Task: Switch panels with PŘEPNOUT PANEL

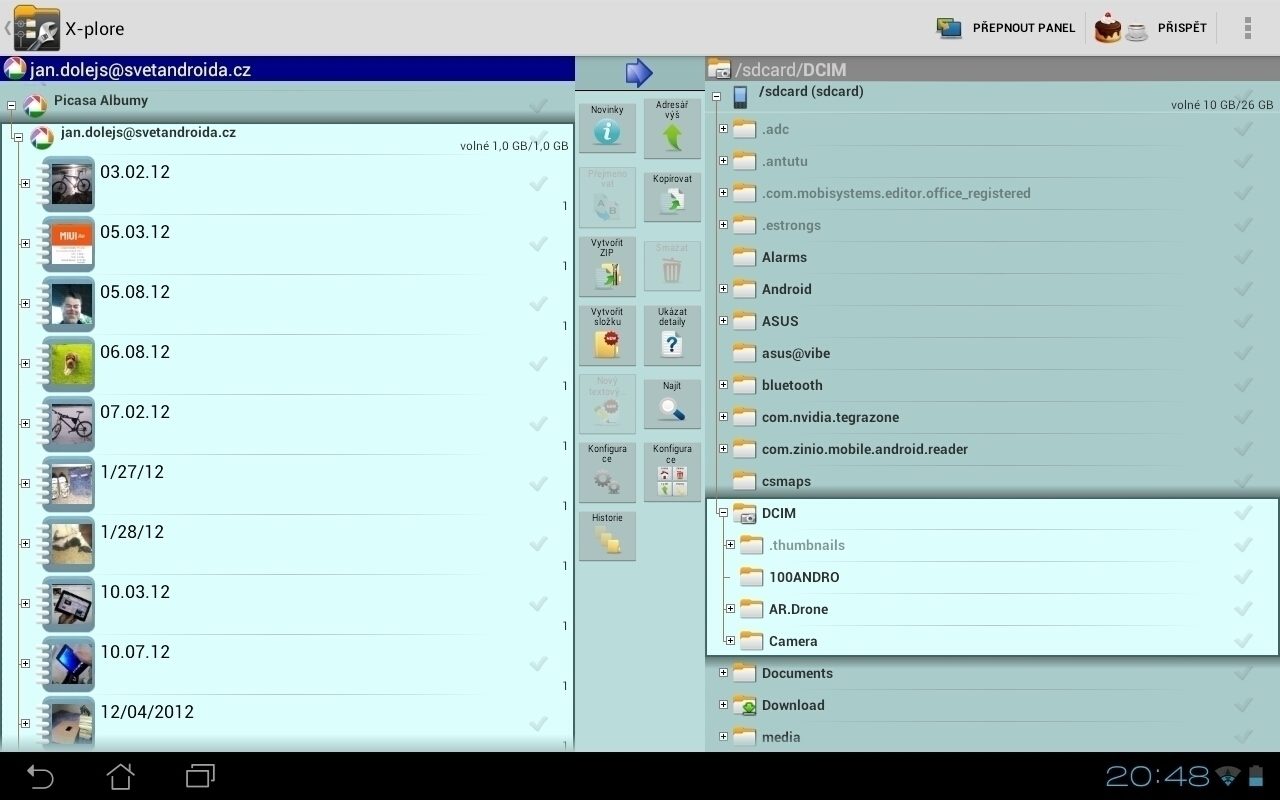Action: pyautogui.click(x=1005, y=28)
